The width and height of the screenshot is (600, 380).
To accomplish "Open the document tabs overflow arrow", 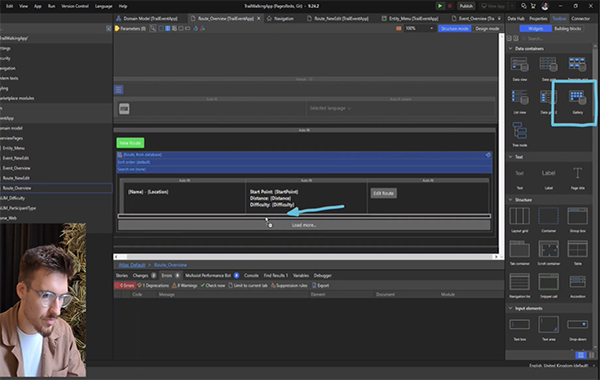I will 499,18.
